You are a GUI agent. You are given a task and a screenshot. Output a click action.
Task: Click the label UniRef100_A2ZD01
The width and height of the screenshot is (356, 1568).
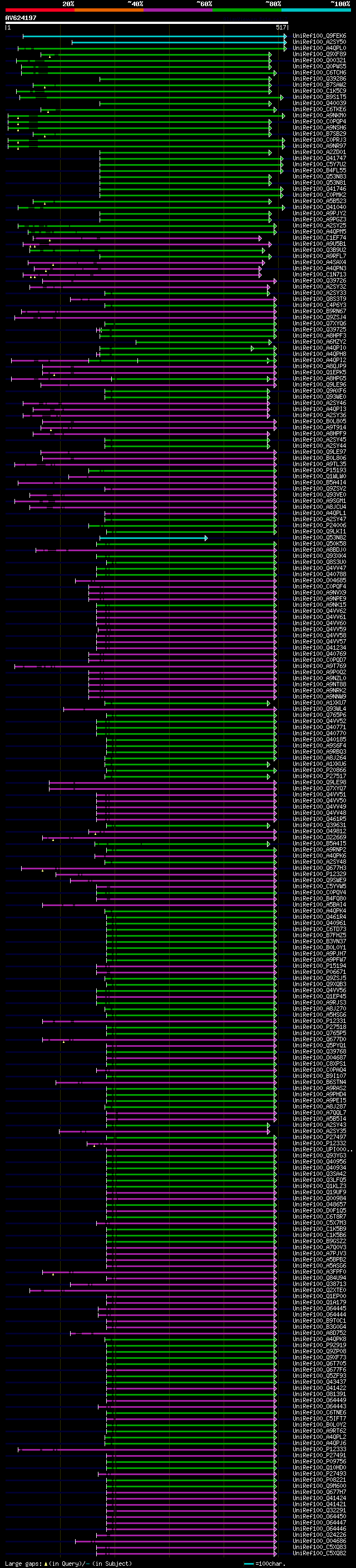coord(319,152)
